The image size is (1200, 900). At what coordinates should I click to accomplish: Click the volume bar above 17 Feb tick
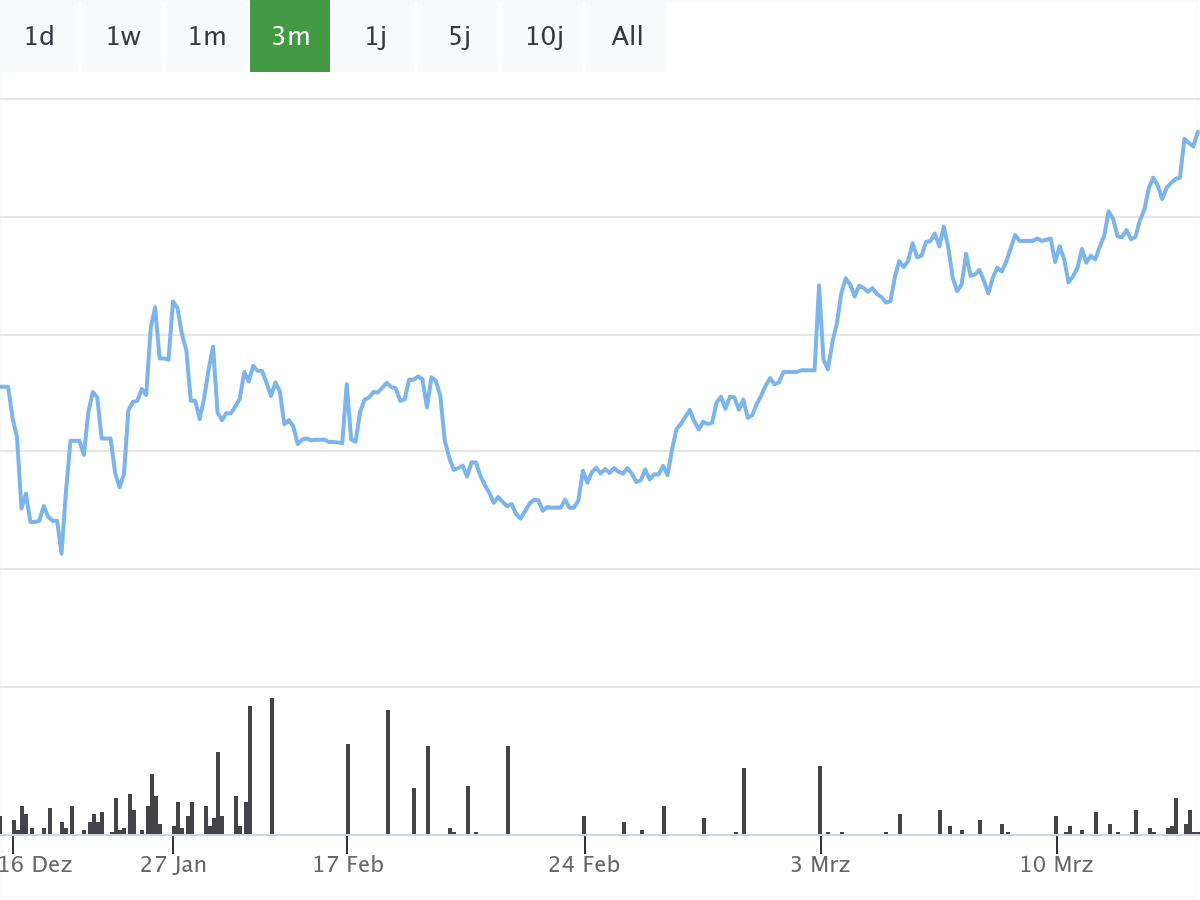click(348, 788)
